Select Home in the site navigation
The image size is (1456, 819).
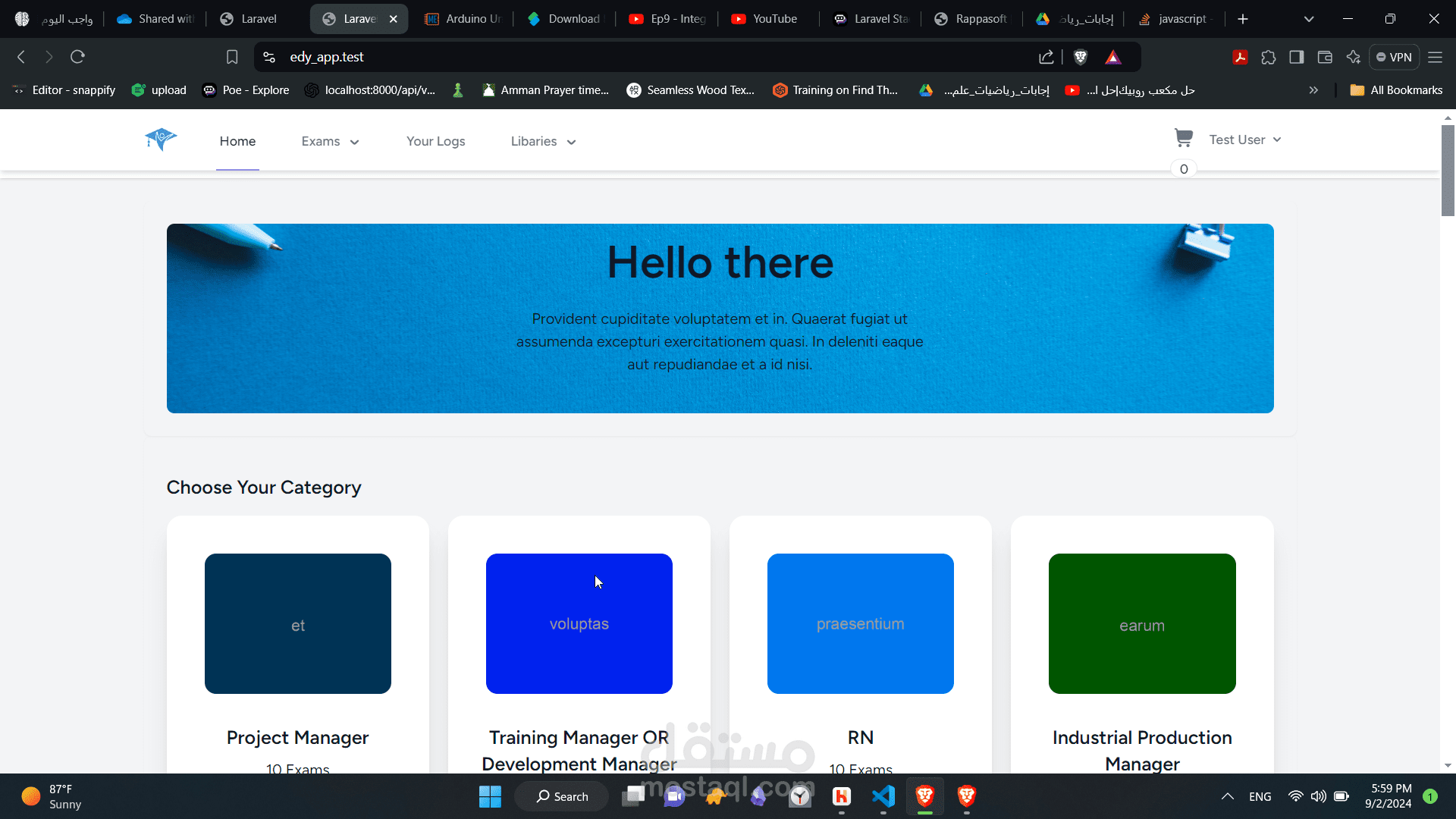(x=237, y=141)
